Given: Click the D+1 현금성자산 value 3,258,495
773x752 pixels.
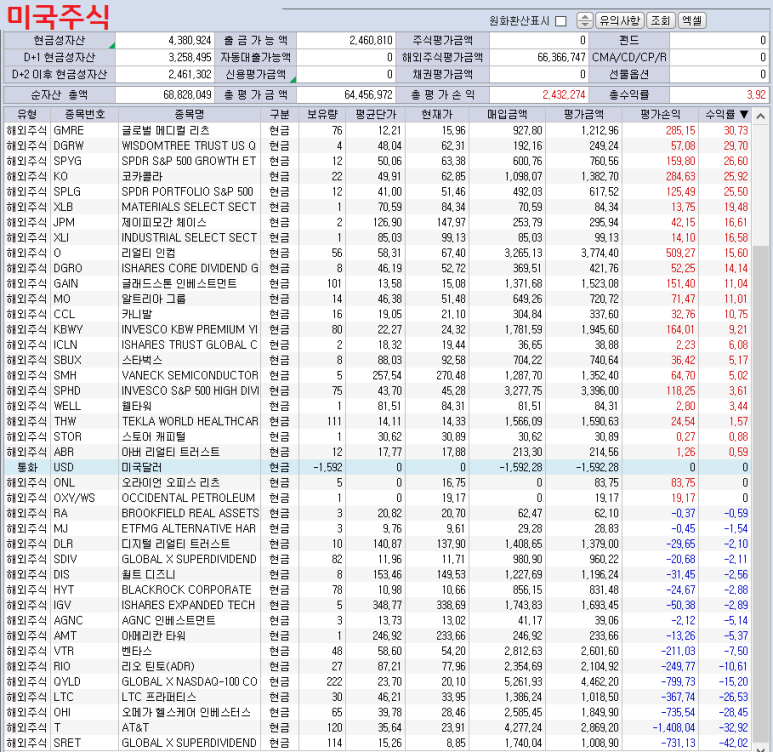Looking at the screenshot, I should pos(165,58).
